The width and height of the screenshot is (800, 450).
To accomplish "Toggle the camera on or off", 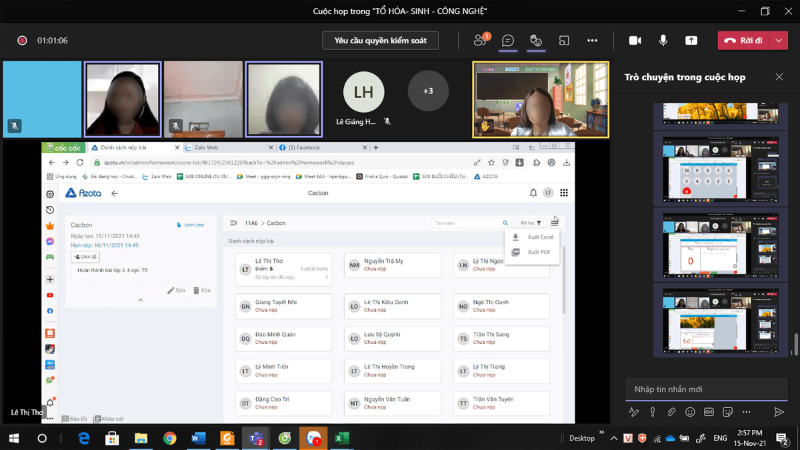I will point(635,40).
